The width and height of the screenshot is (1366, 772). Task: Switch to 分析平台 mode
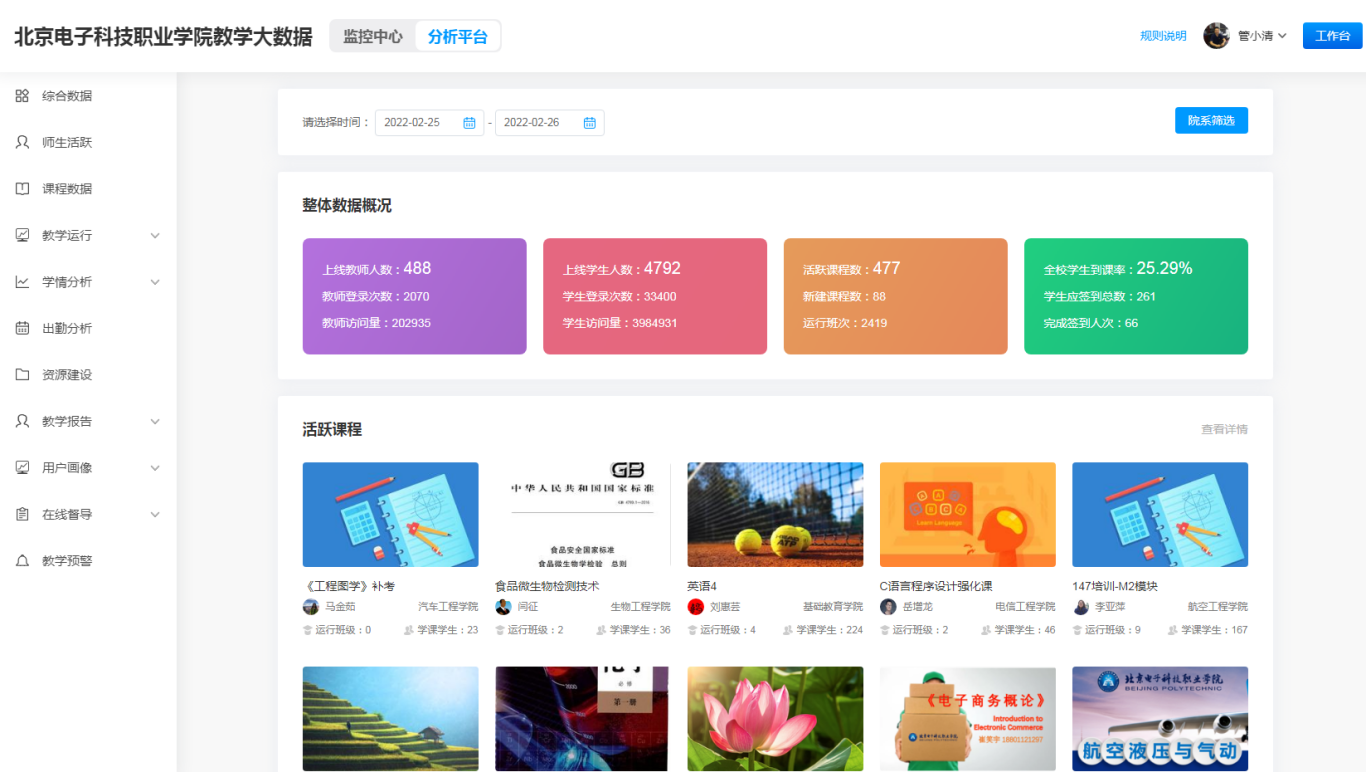click(x=458, y=36)
